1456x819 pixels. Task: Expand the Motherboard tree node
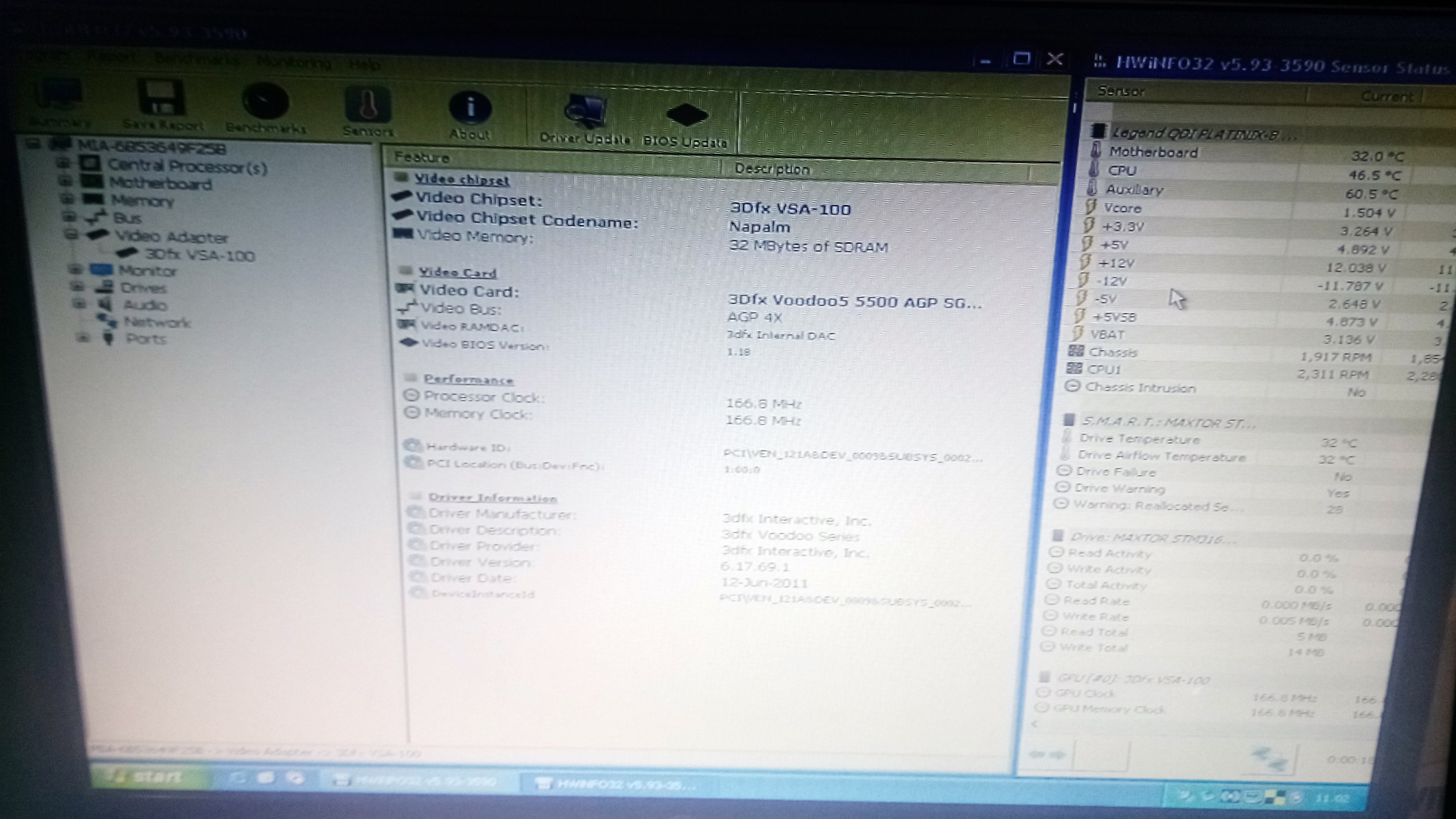tap(66, 181)
